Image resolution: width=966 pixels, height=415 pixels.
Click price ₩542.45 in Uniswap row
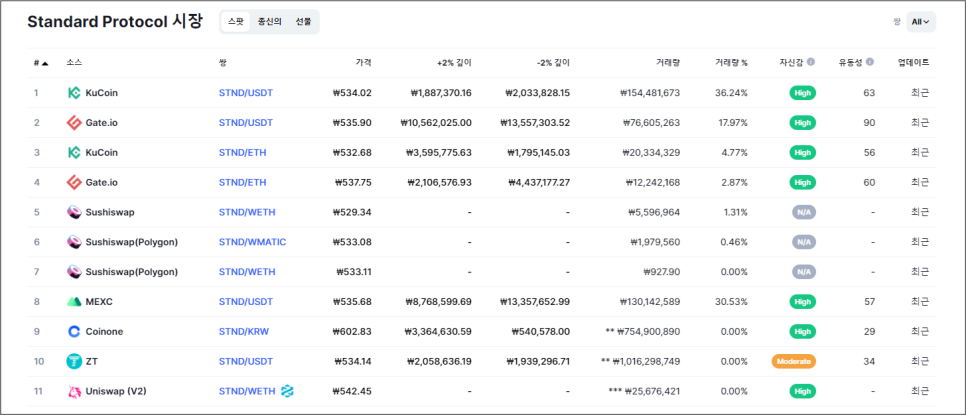coord(352,391)
